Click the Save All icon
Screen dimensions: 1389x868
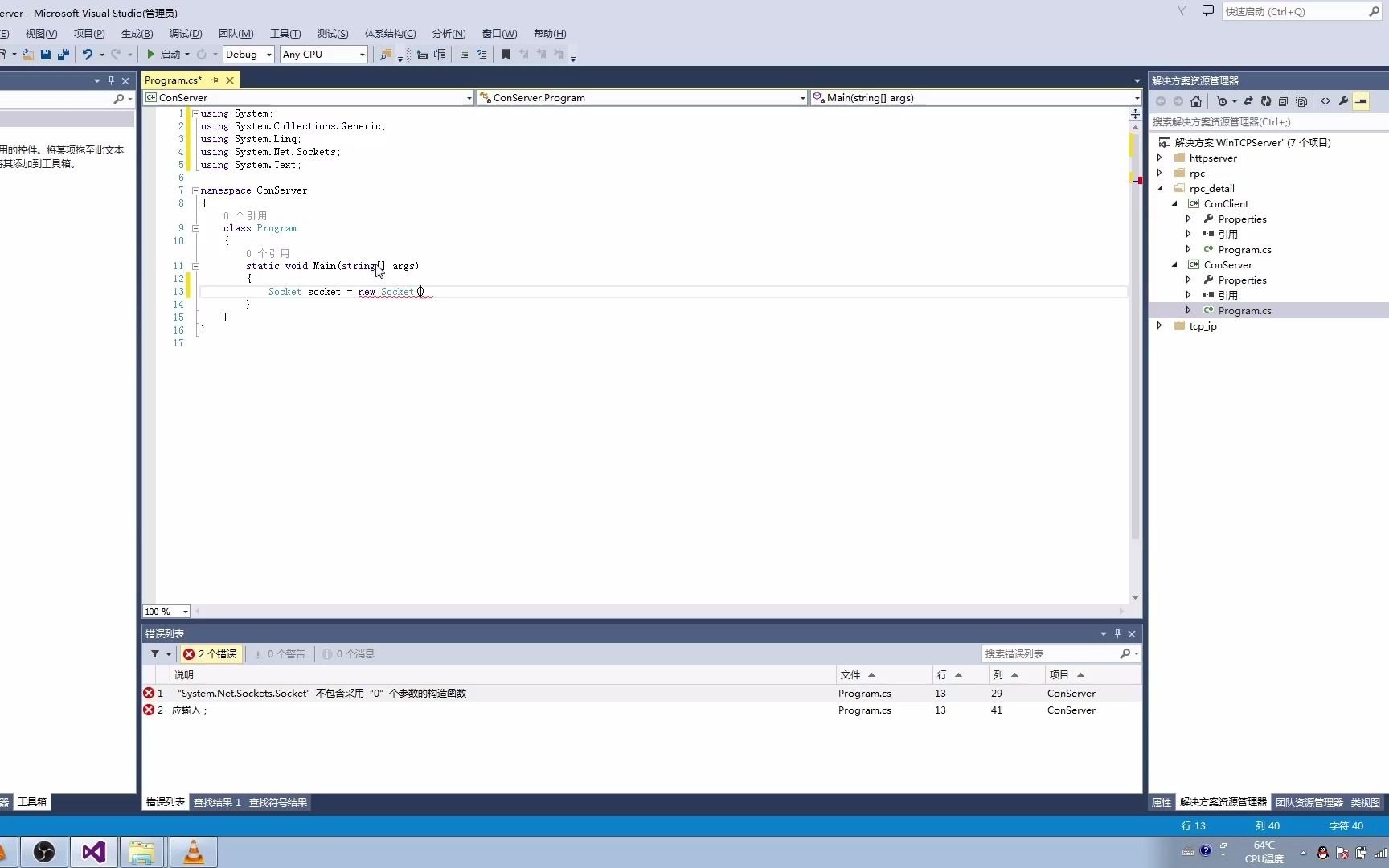(x=64, y=55)
